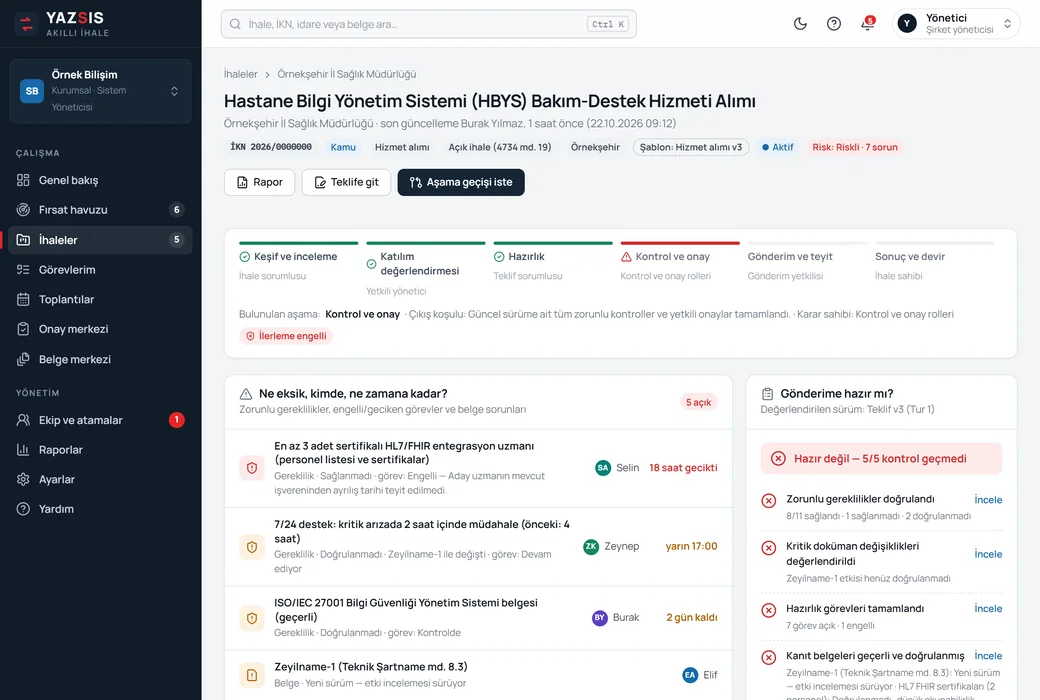Select the Hazırlık stage
Screen dimensions: 1040x700
[553, 262]
